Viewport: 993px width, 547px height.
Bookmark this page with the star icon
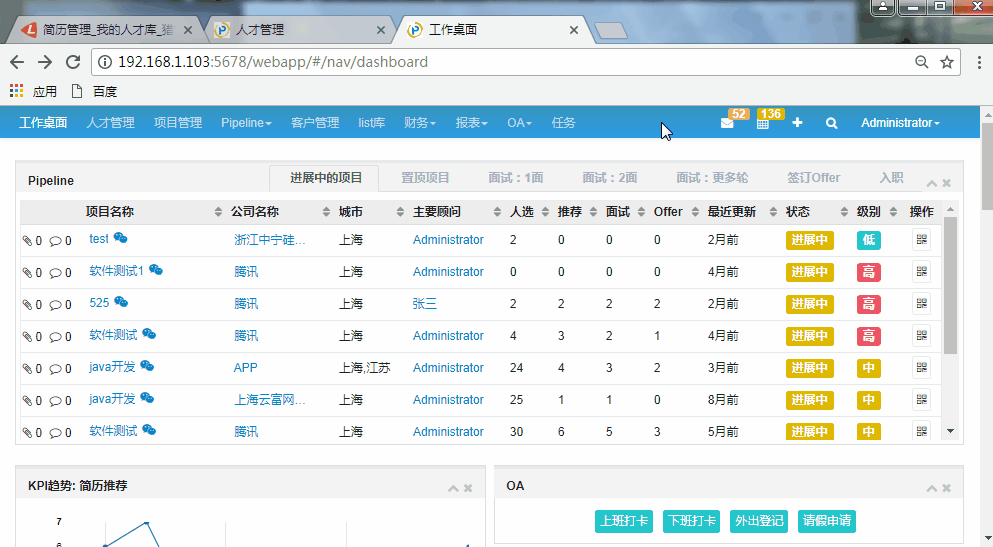point(946,62)
